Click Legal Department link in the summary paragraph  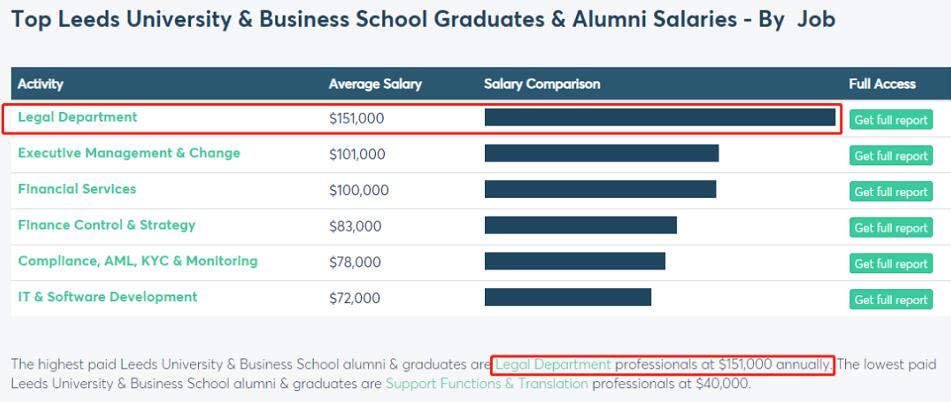pos(553,365)
